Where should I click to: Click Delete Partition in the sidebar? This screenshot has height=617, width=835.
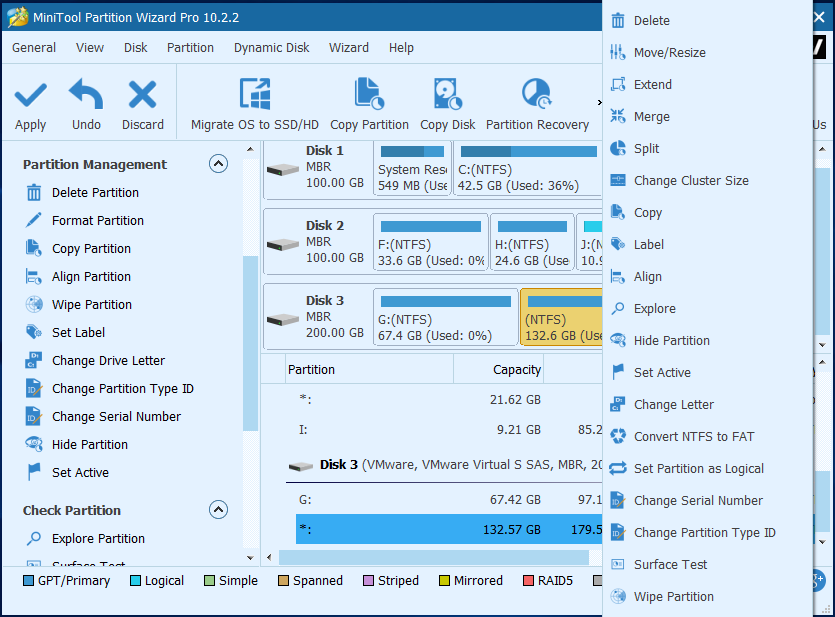point(95,193)
